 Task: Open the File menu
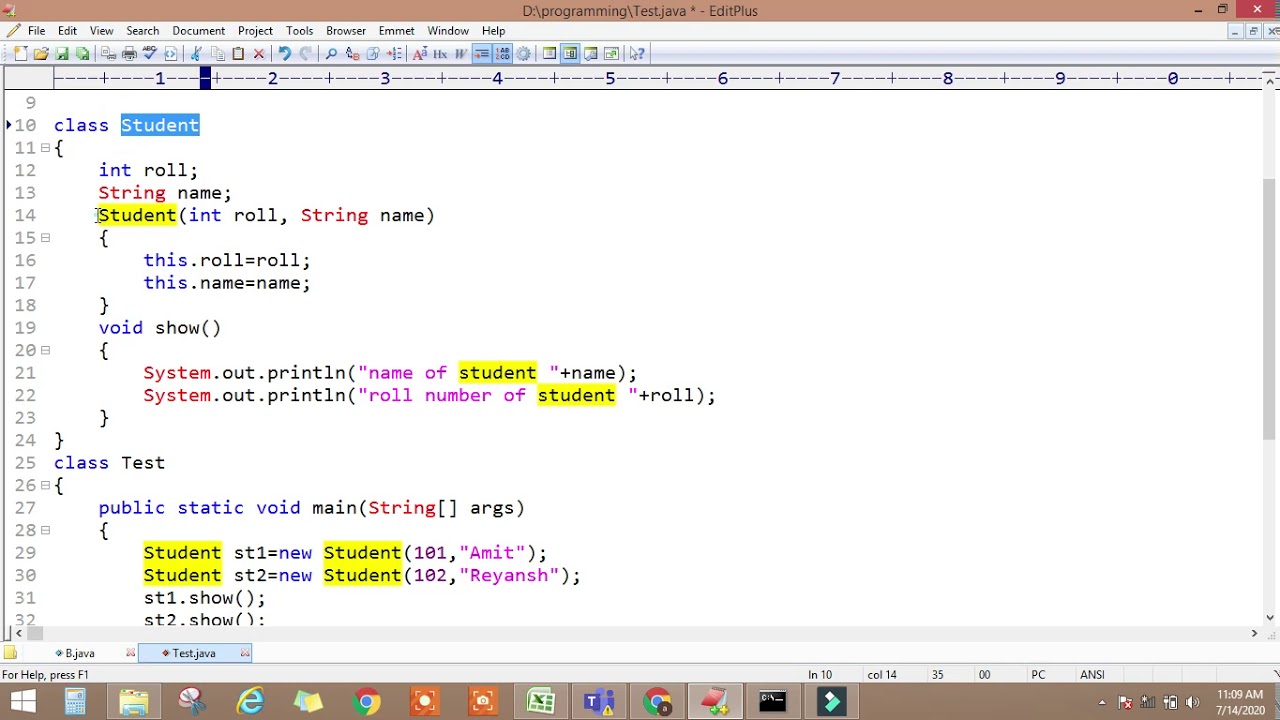pyautogui.click(x=36, y=31)
